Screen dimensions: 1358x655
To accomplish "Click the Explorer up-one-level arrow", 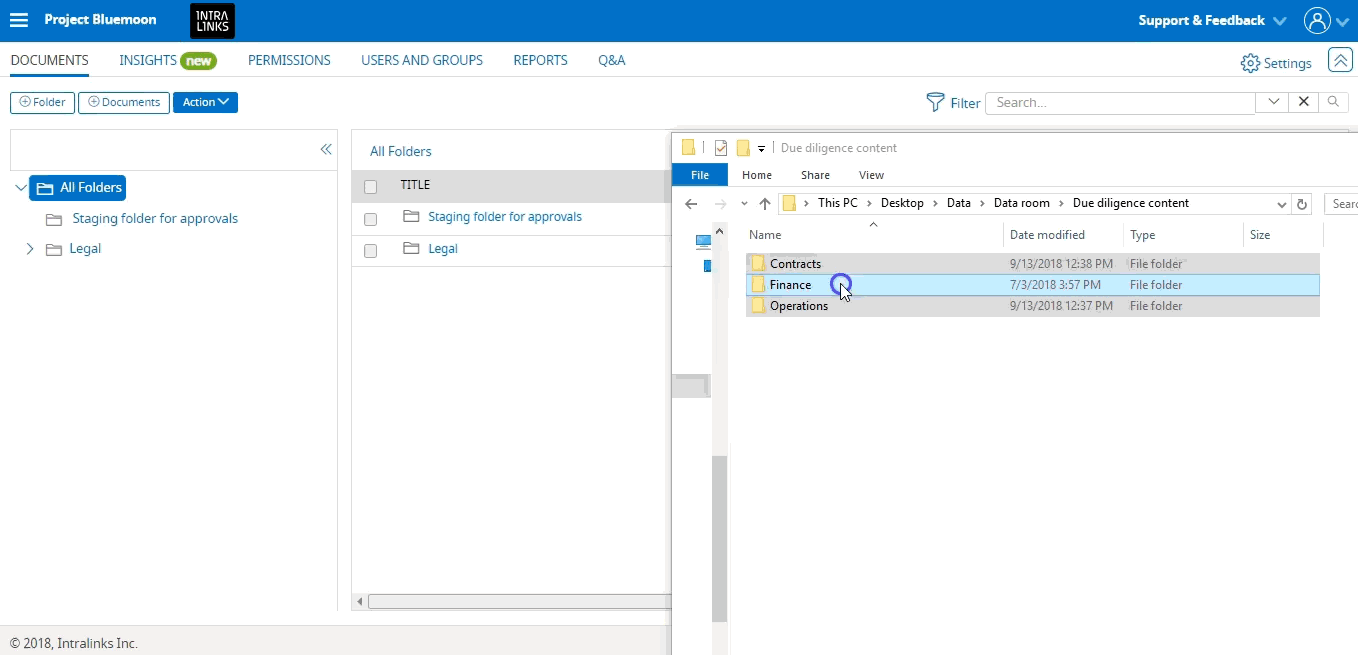I will click(x=765, y=203).
